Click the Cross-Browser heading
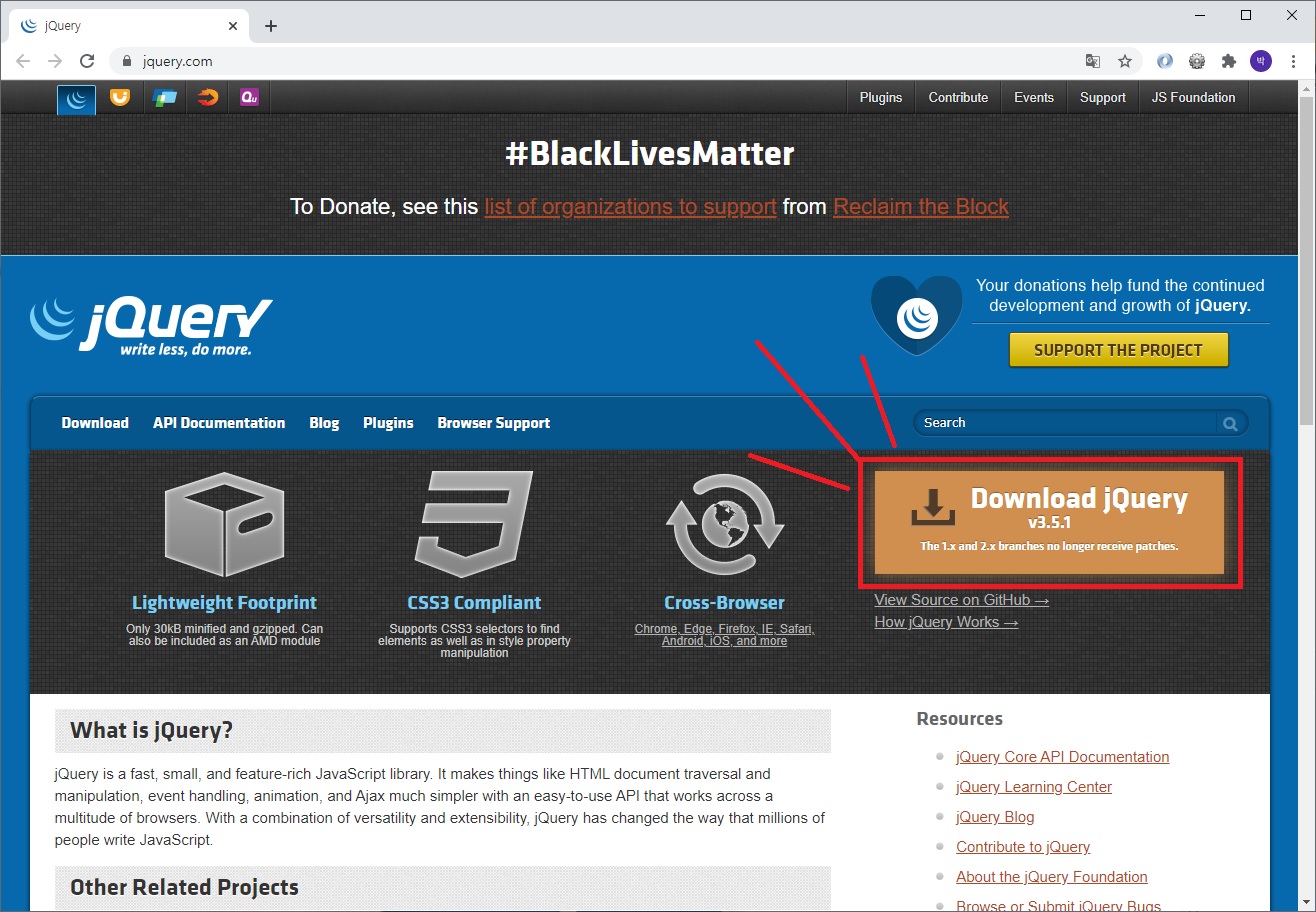Viewport: 1316px width, 912px height. coord(724,603)
